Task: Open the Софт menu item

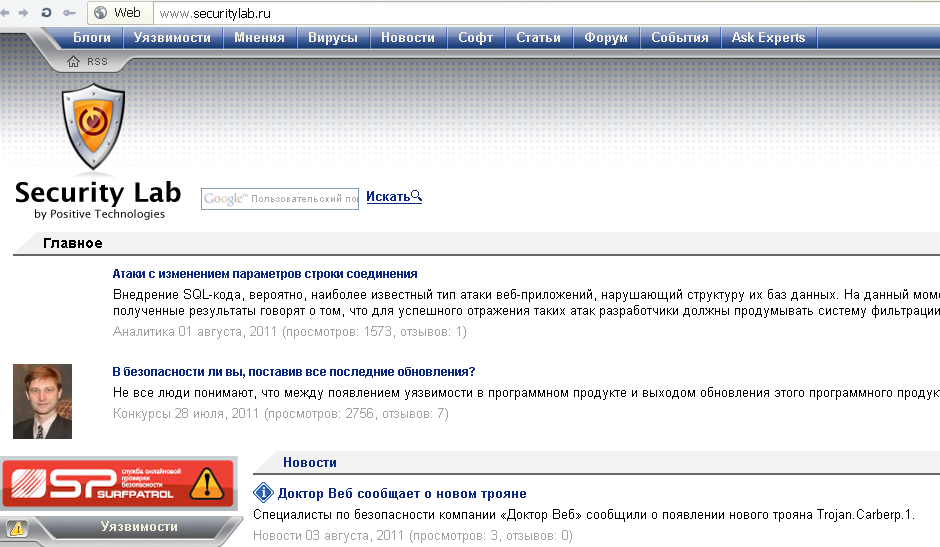Action: point(475,37)
